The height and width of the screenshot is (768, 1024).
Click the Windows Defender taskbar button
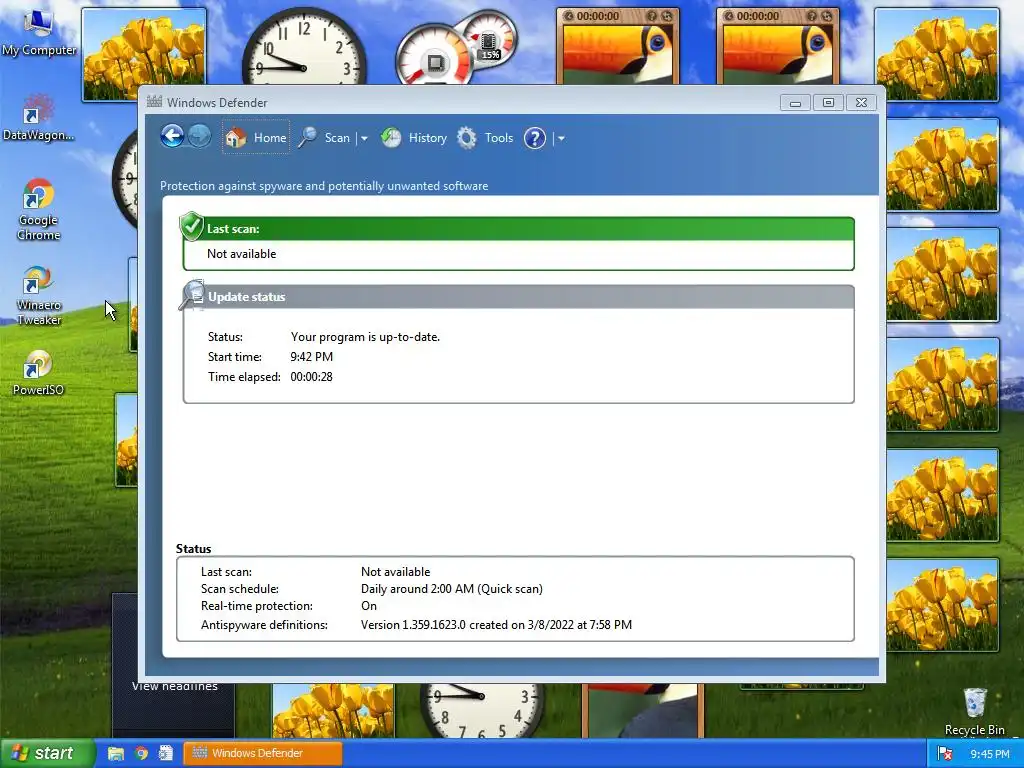tap(263, 754)
